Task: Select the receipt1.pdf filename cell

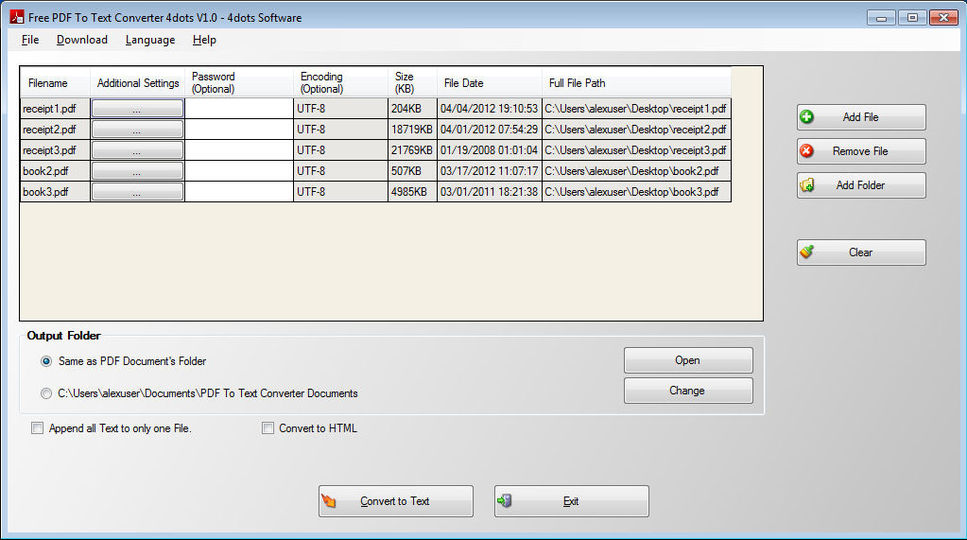Action: coord(56,108)
